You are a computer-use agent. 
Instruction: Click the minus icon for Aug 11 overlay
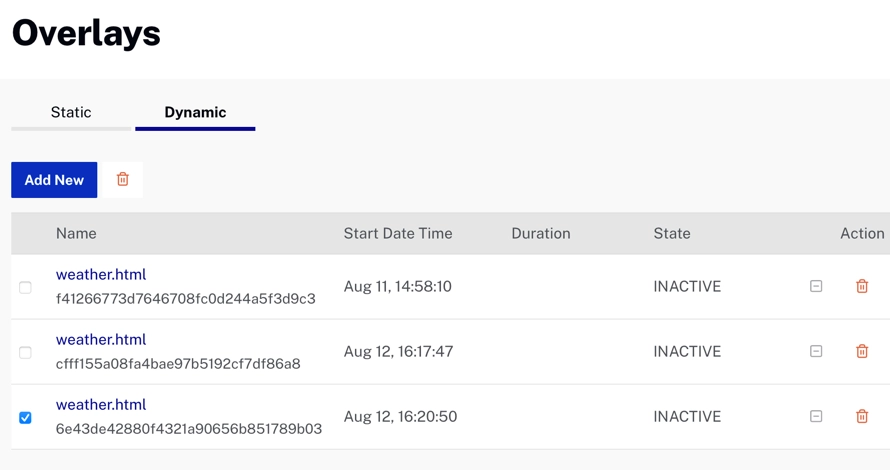816,287
